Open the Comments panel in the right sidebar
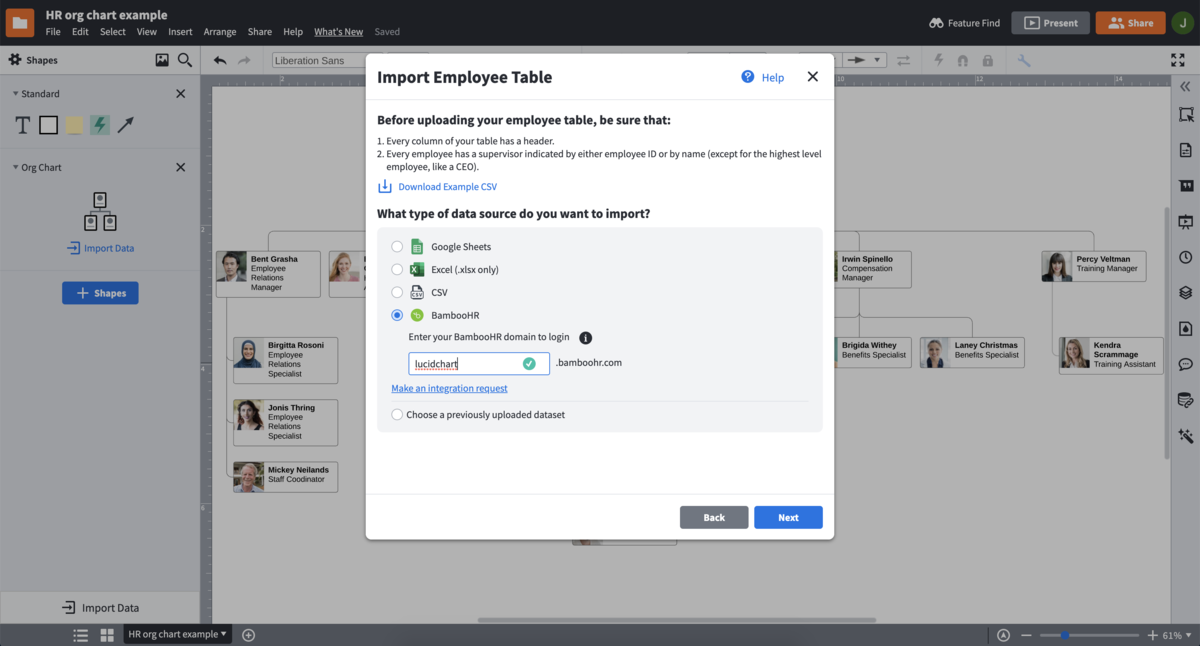The image size is (1200, 646). tap(1185, 363)
